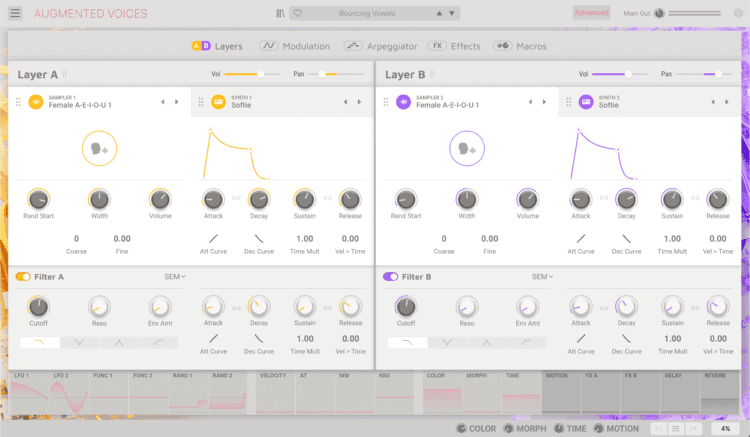Click the MOTION macro knob at bottom

pos(598,429)
